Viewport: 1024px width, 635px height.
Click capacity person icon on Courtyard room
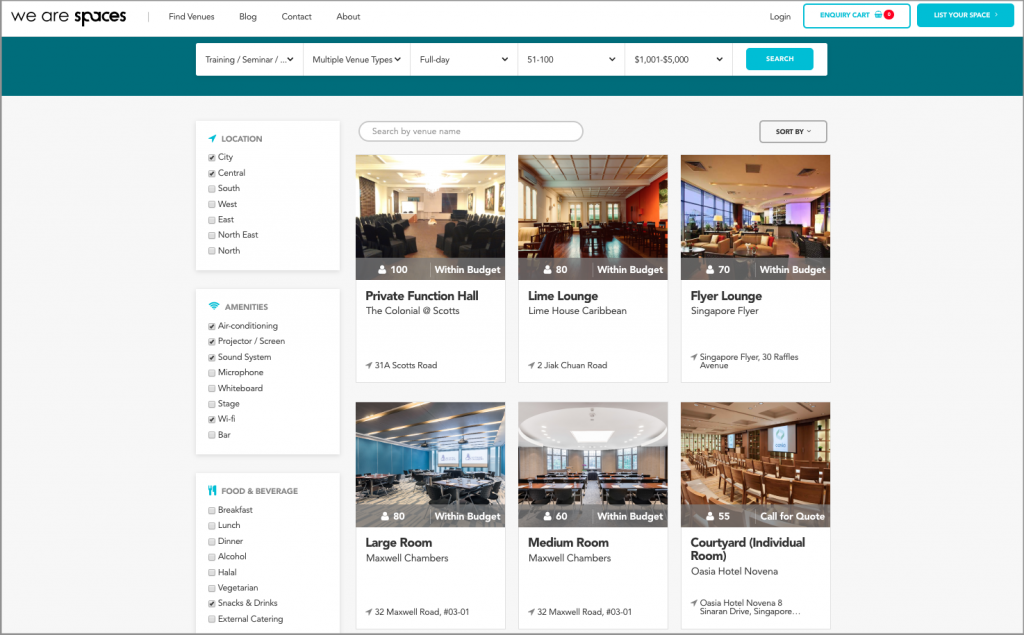pyautogui.click(x=710, y=516)
